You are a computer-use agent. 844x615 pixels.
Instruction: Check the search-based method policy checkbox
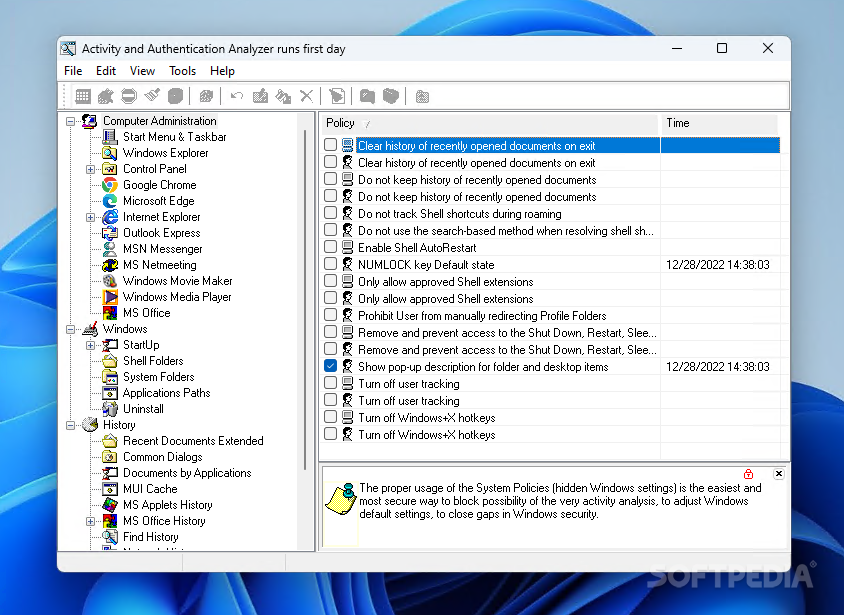click(x=330, y=230)
